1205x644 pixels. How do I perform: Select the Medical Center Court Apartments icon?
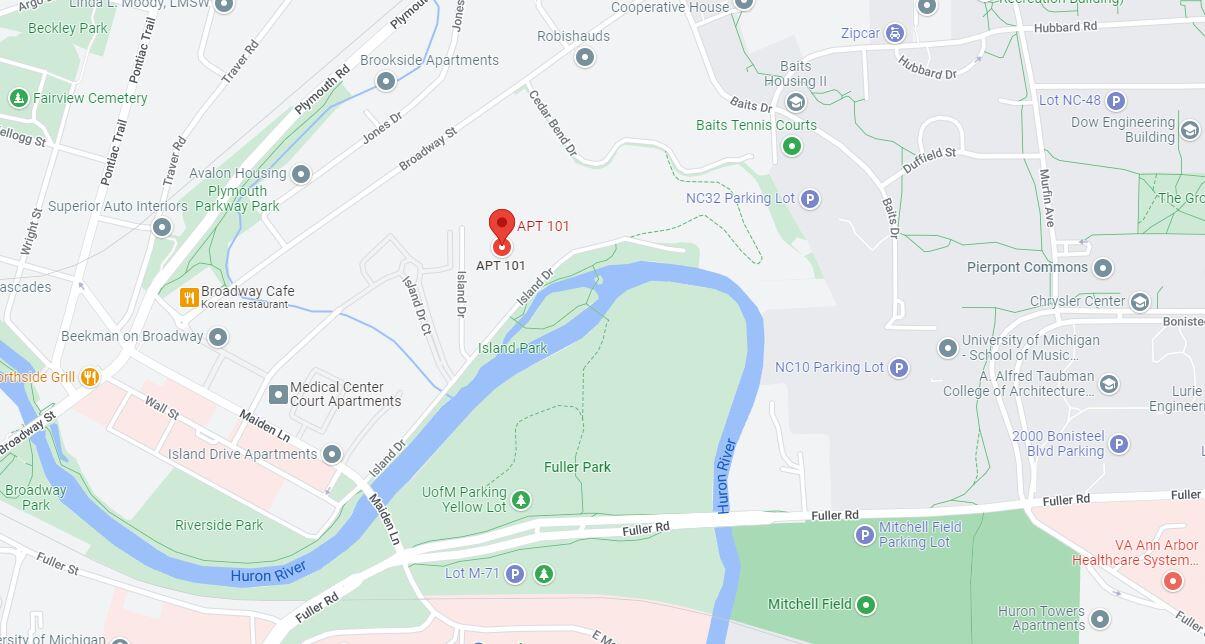tap(278, 394)
